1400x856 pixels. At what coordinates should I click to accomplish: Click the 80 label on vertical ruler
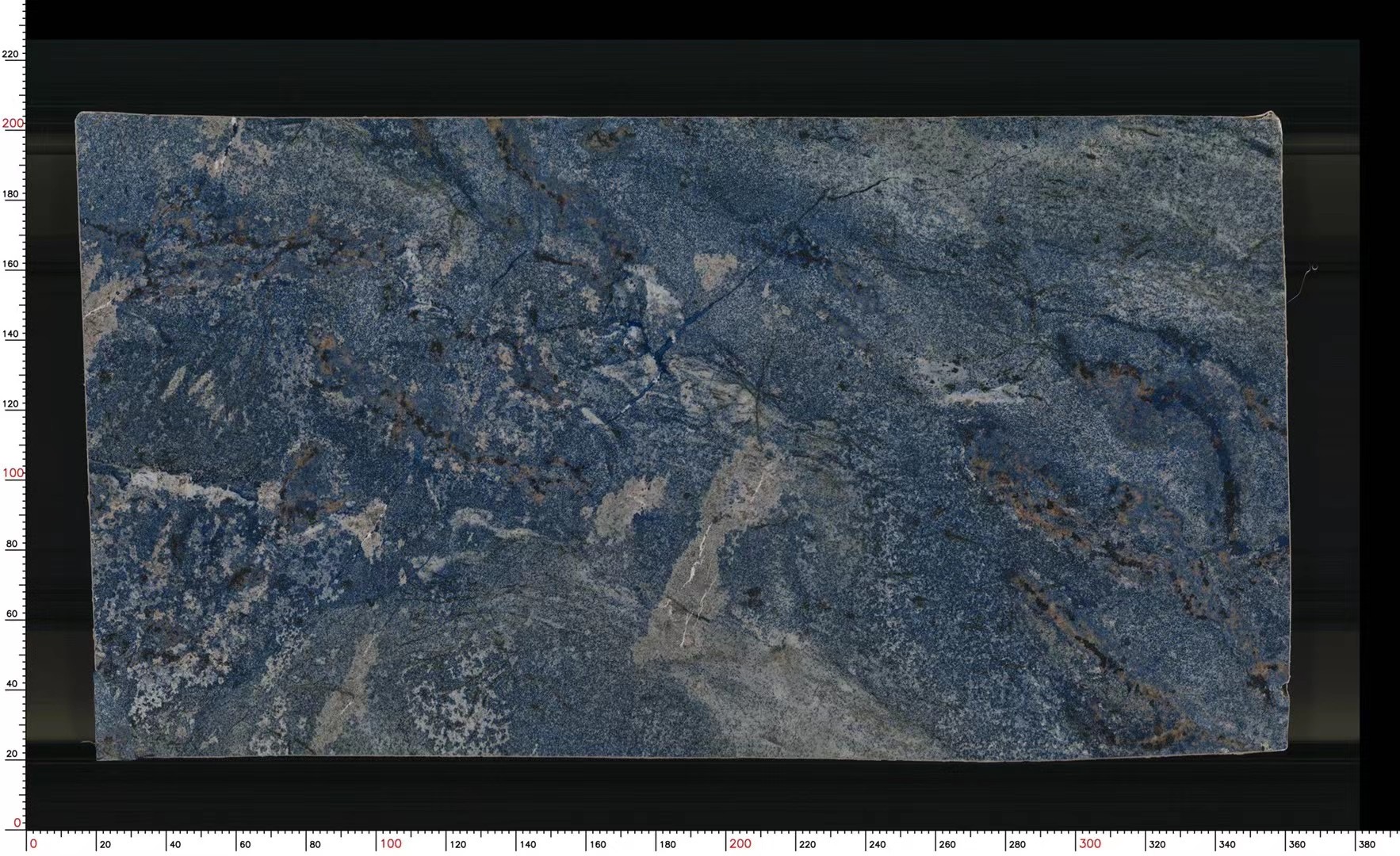pyautogui.click(x=11, y=544)
